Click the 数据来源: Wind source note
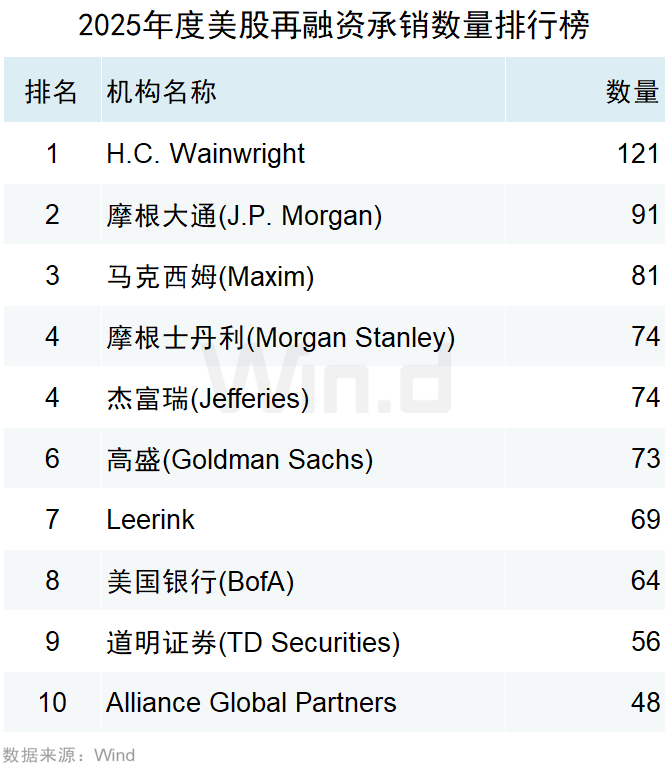This screenshot has height=777, width=667. coord(68,755)
